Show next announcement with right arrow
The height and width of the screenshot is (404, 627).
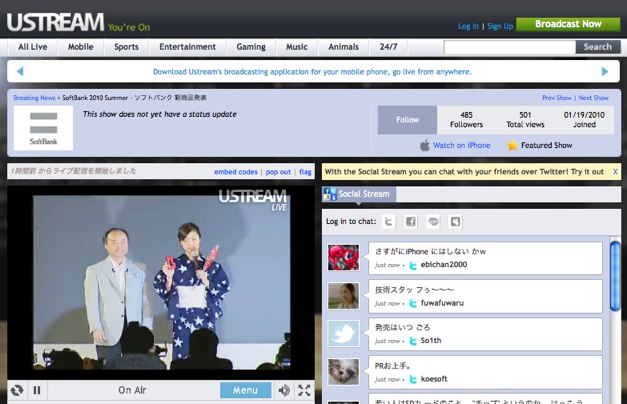click(x=605, y=72)
